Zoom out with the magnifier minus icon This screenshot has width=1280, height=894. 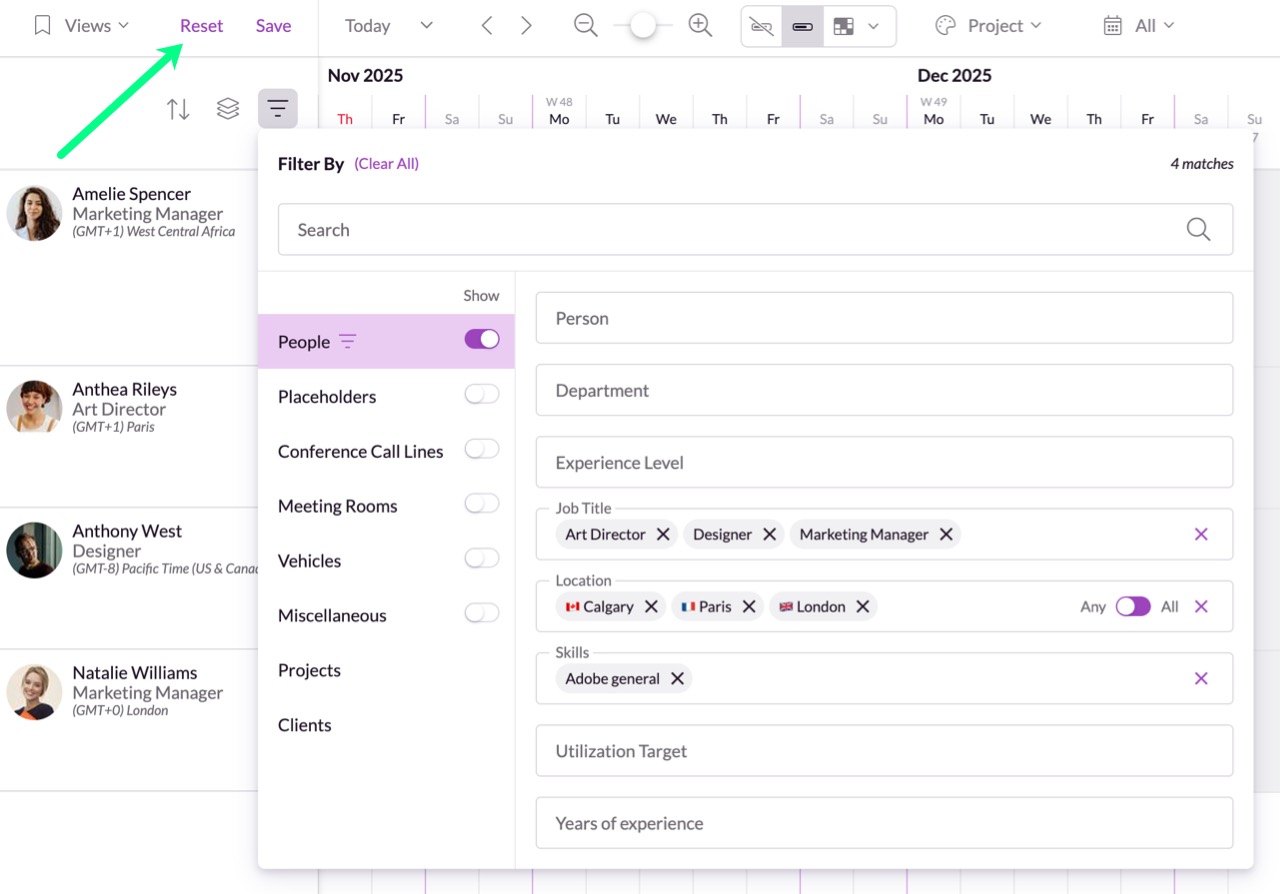point(585,26)
